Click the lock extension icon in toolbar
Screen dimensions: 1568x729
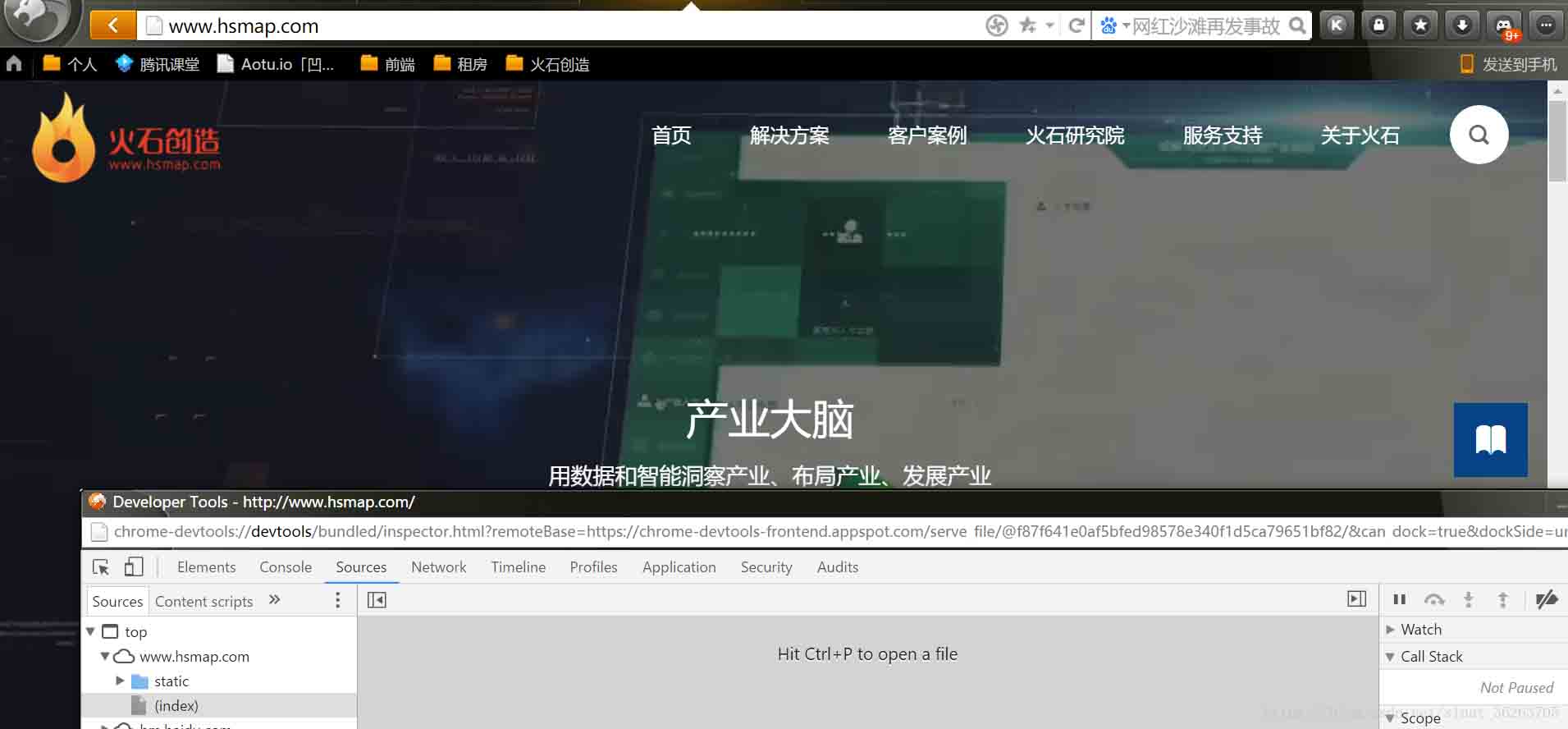pyautogui.click(x=1378, y=25)
